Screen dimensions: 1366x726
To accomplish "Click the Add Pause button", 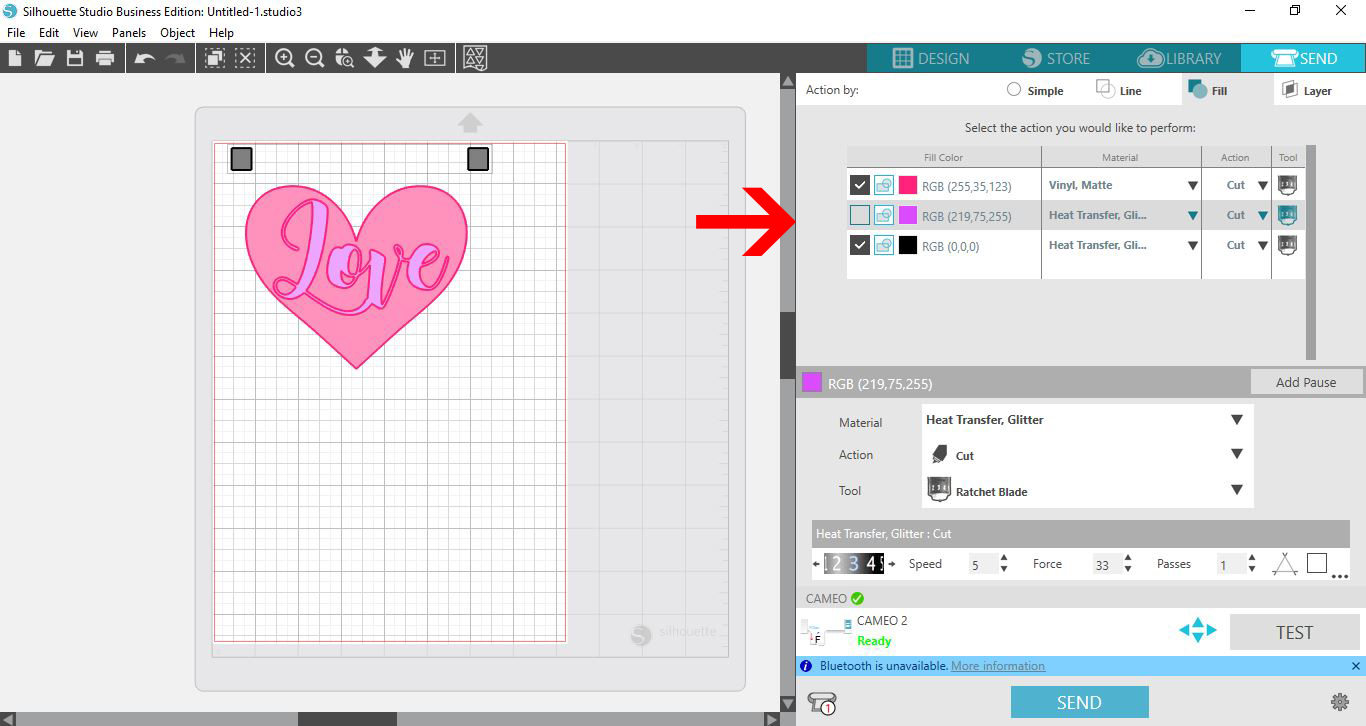I will pos(1306,382).
